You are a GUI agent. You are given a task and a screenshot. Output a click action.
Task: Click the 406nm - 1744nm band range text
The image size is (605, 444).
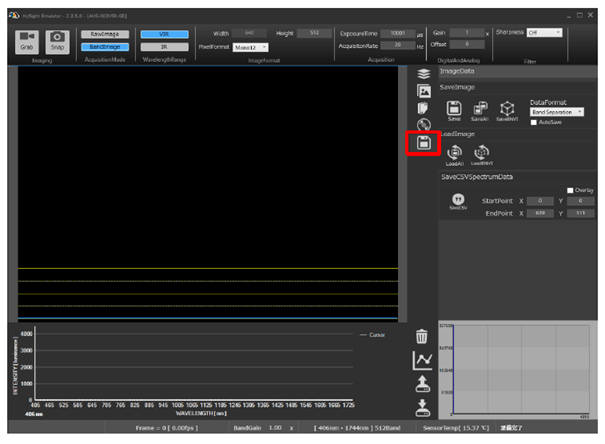pos(357,428)
